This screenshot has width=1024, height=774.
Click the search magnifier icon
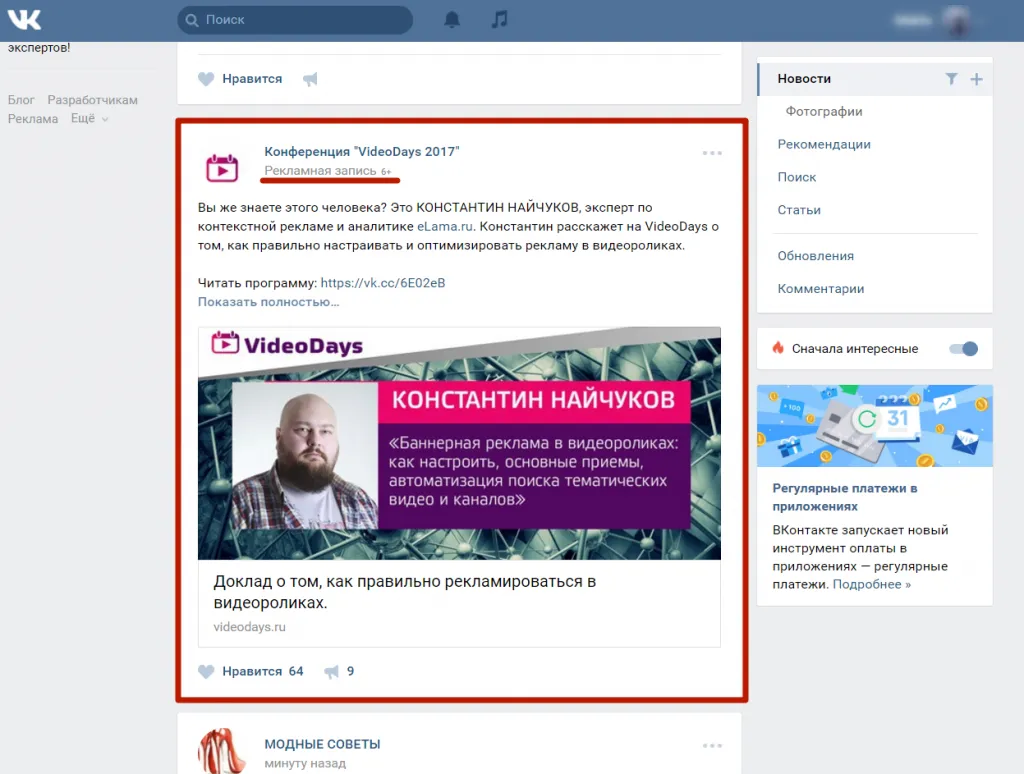(192, 20)
